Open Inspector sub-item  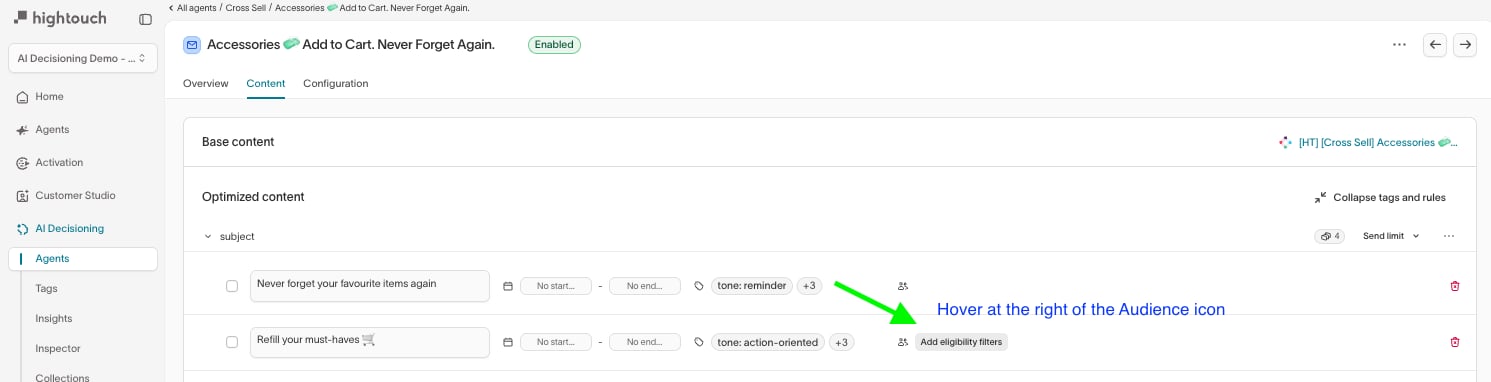click(58, 349)
